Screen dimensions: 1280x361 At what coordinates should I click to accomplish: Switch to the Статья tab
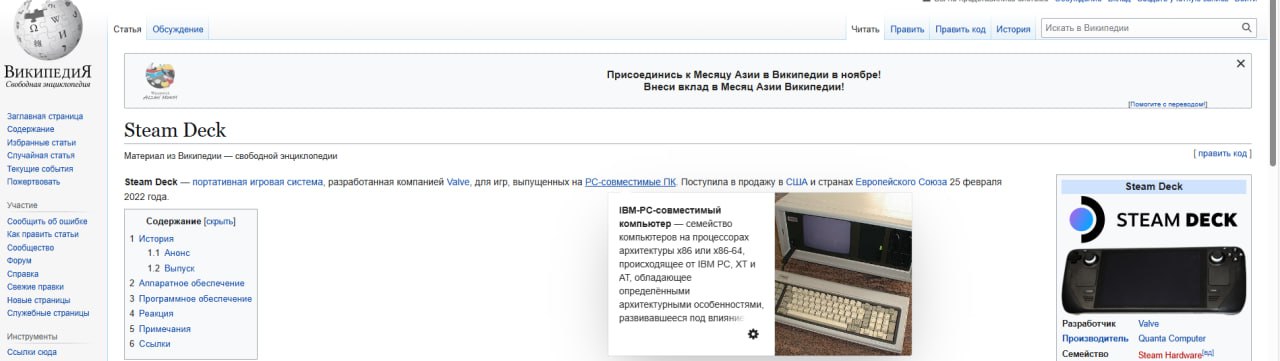127,29
